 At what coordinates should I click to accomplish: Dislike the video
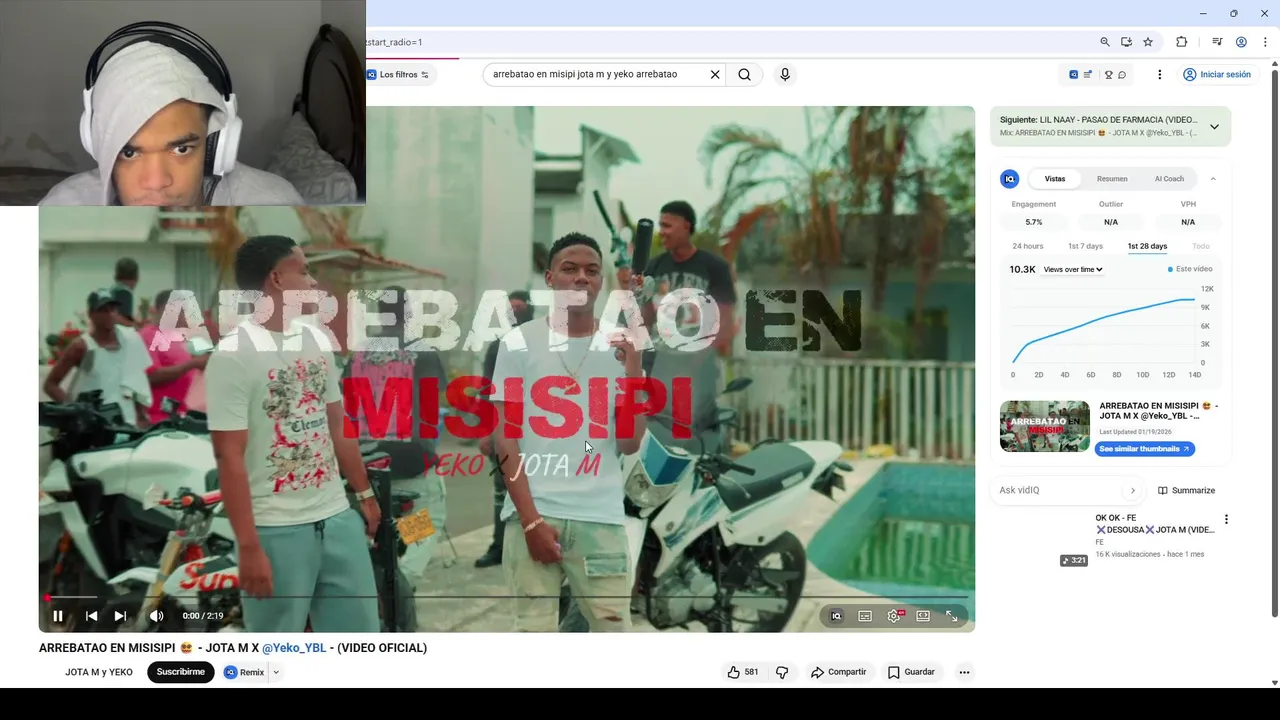tap(782, 672)
